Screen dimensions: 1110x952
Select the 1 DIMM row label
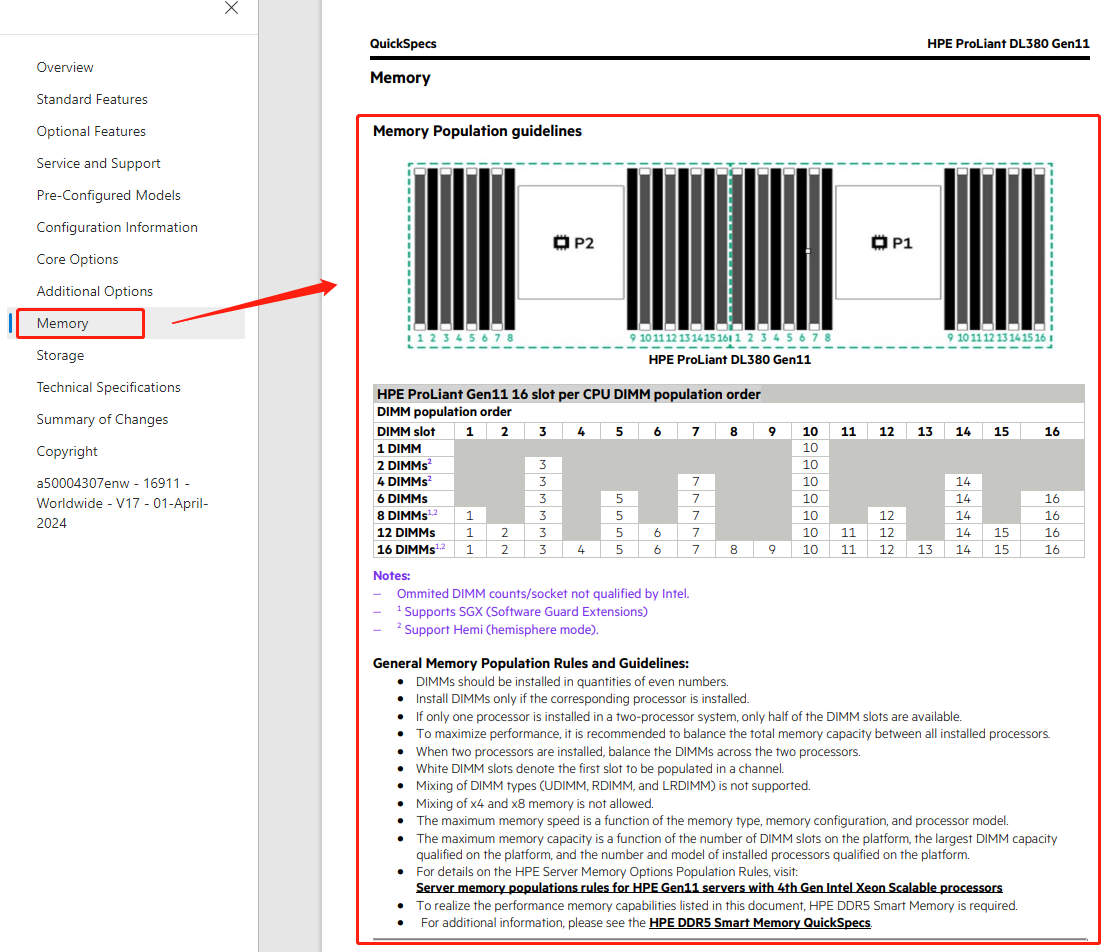click(399, 449)
